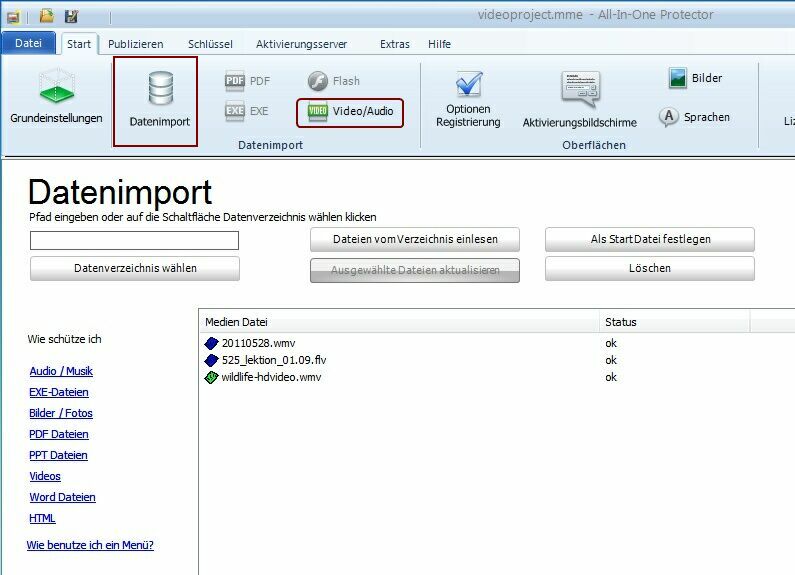Image resolution: width=795 pixels, height=575 pixels.
Task: Follow the Audio / Musik help link
Action: coord(61,371)
